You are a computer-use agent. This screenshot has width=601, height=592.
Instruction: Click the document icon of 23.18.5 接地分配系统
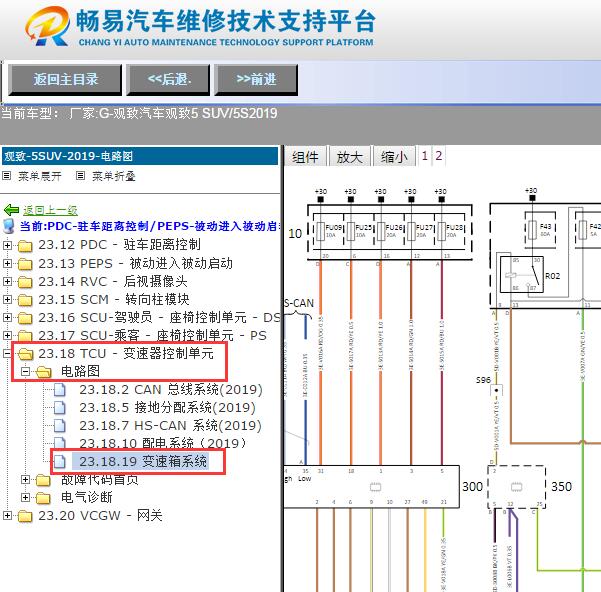[60, 408]
